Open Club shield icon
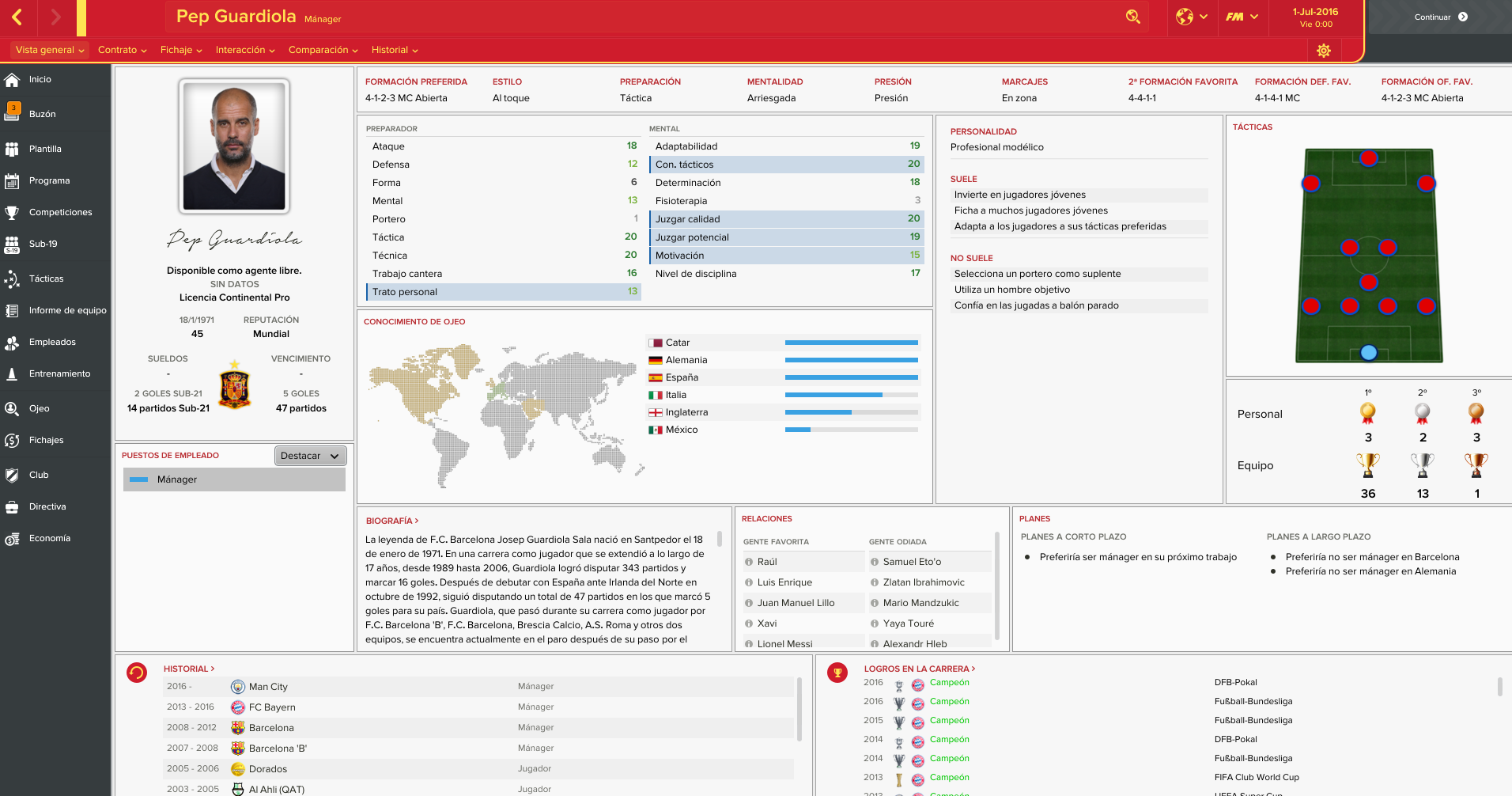Screen dimensions: 1512x796 [12, 475]
